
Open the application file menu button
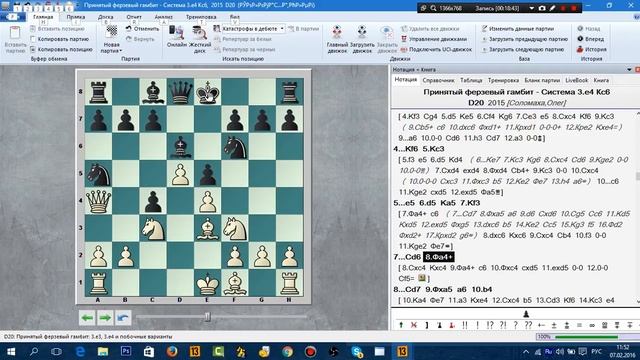[x=12, y=17]
